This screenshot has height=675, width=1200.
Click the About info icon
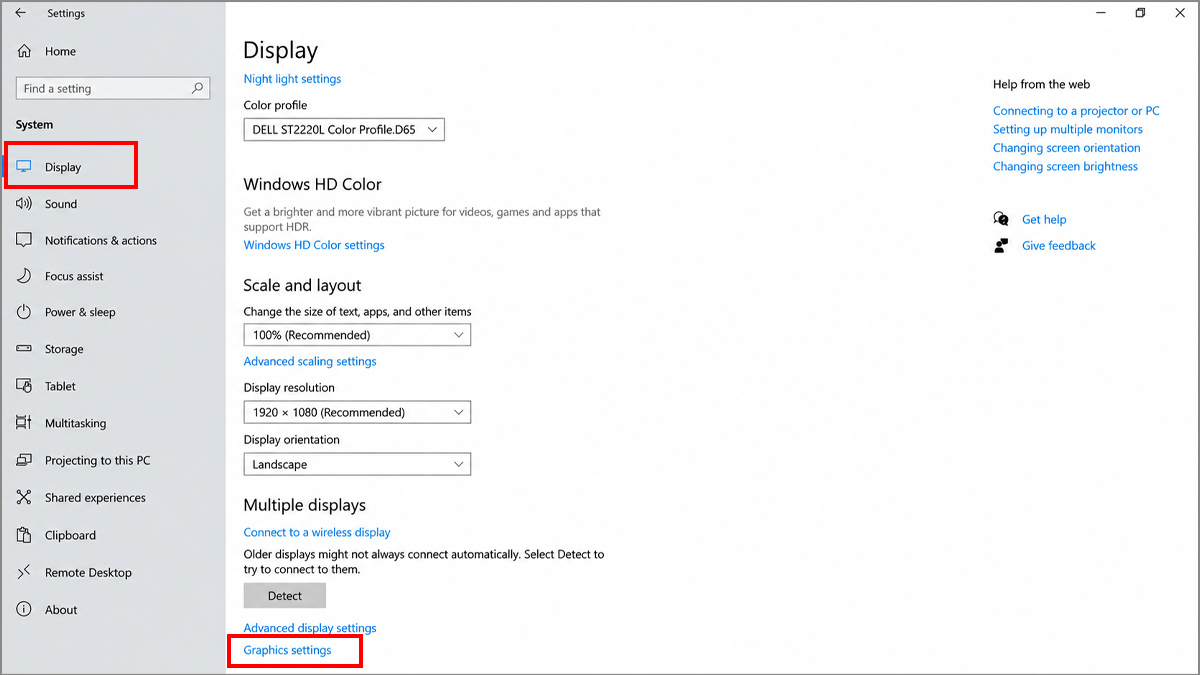(x=25, y=609)
